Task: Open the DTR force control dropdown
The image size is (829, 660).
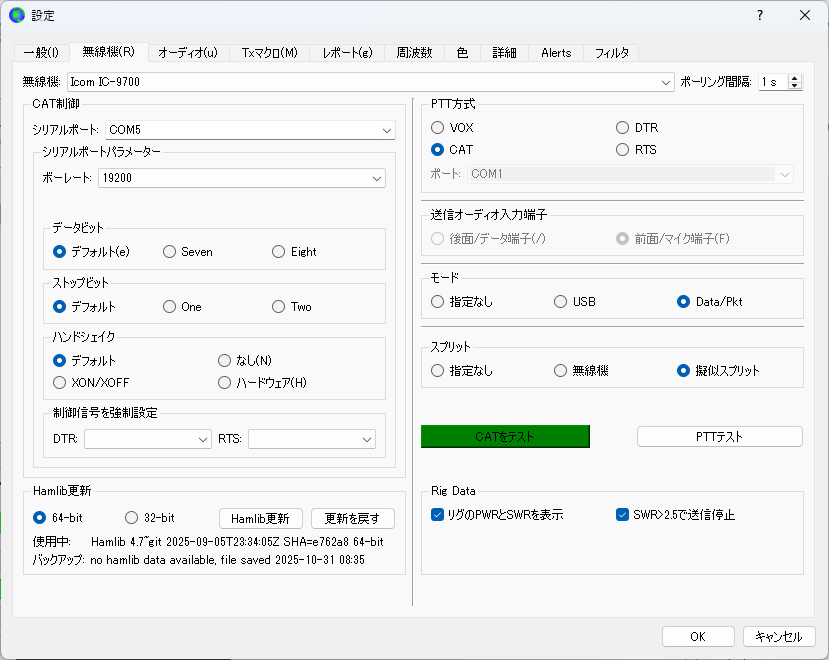Action: [x=148, y=439]
